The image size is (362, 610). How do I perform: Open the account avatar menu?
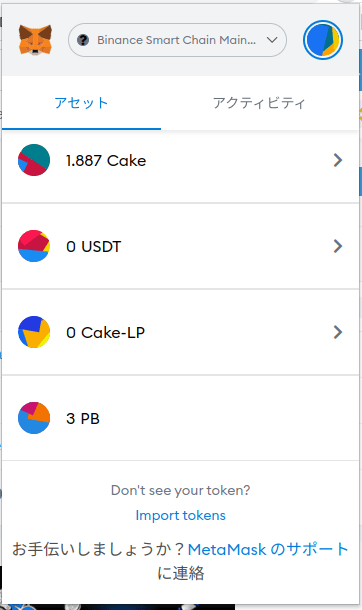323,40
